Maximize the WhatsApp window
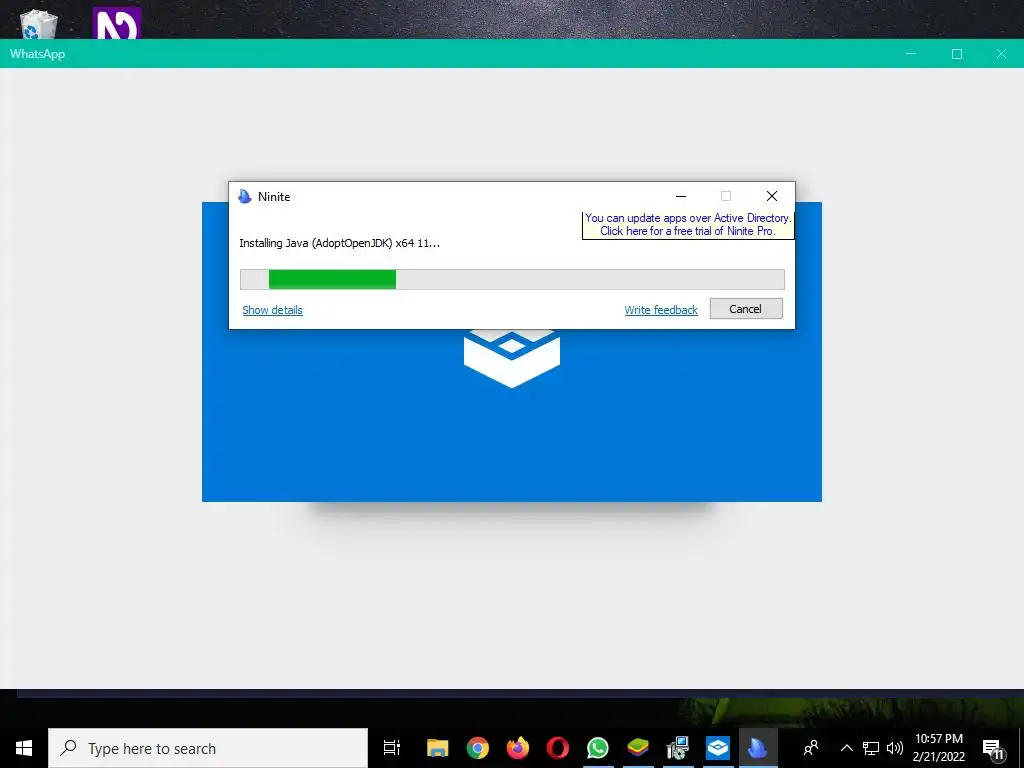Screen dimensions: 1024x768 957,54
